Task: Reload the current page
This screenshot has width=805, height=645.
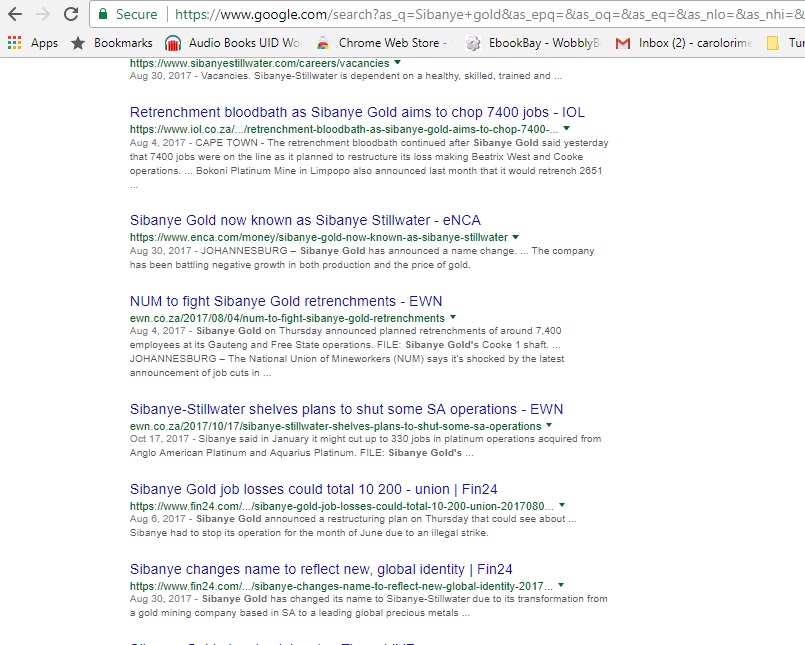Action: 71,14
